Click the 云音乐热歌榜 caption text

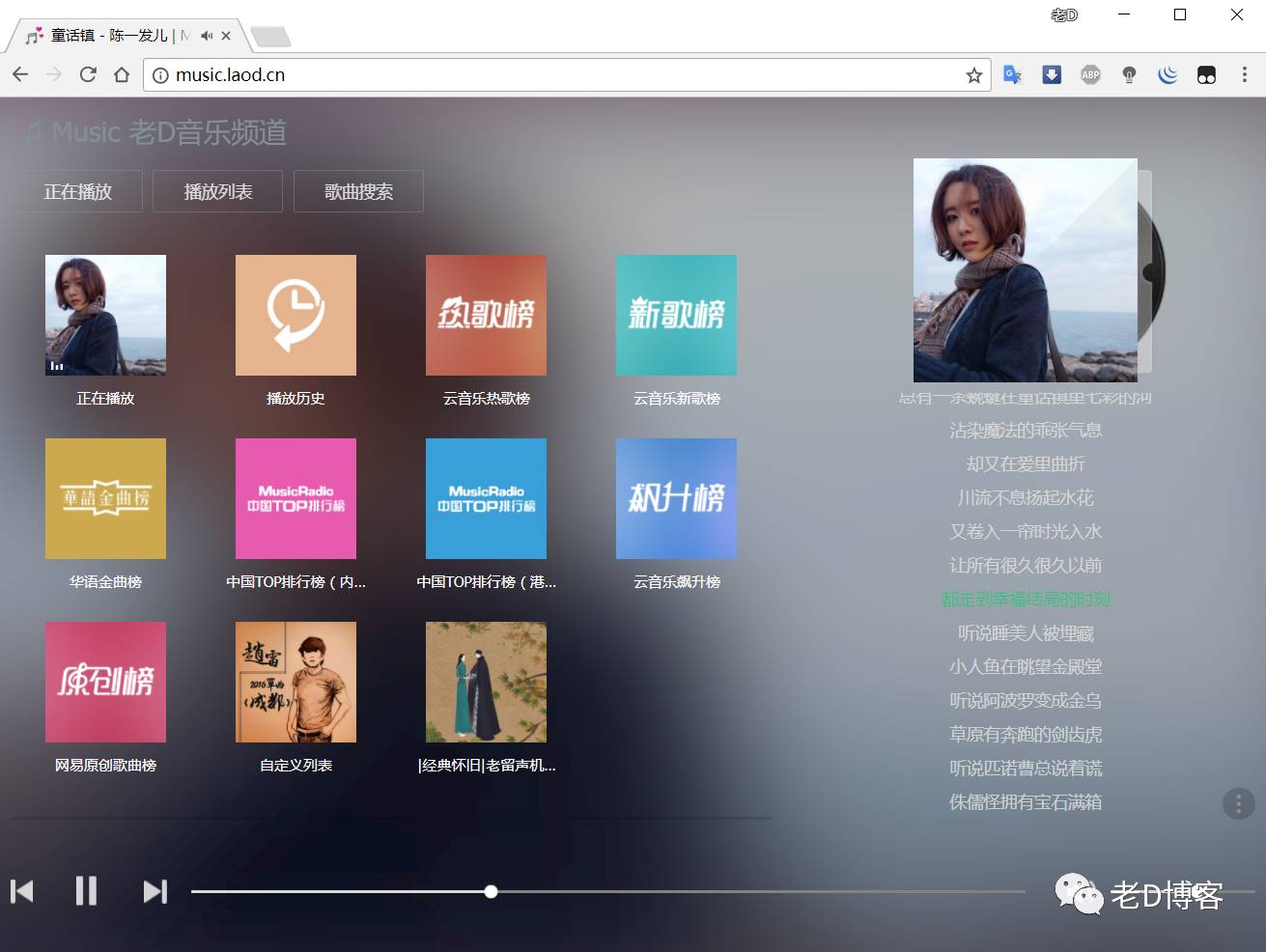click(x=486, y=398)
